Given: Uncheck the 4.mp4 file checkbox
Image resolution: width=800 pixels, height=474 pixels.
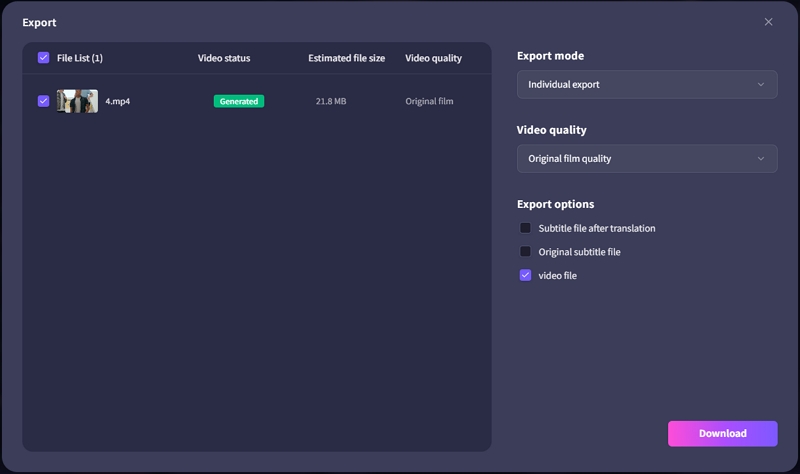Looking at the screenshot, I should pos(43,101).
